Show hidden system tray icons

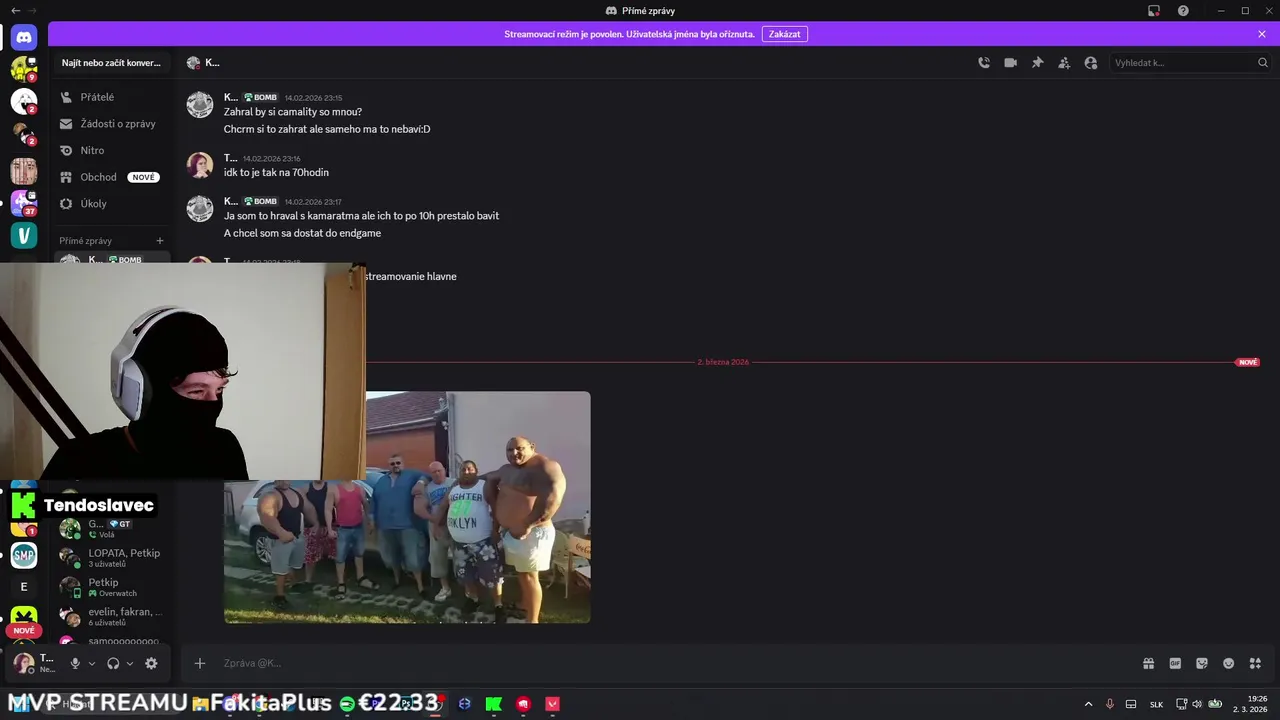pyautogui.click(x=1089, y=704)
